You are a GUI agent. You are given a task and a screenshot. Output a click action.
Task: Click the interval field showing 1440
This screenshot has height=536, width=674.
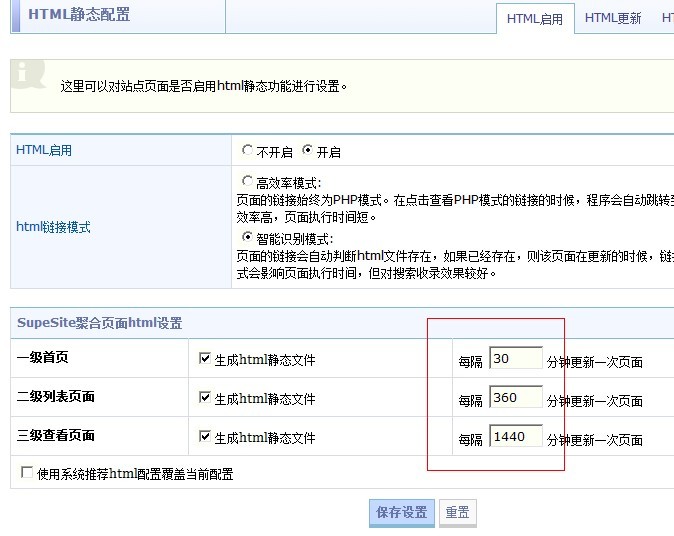click(x=516, y=436)
